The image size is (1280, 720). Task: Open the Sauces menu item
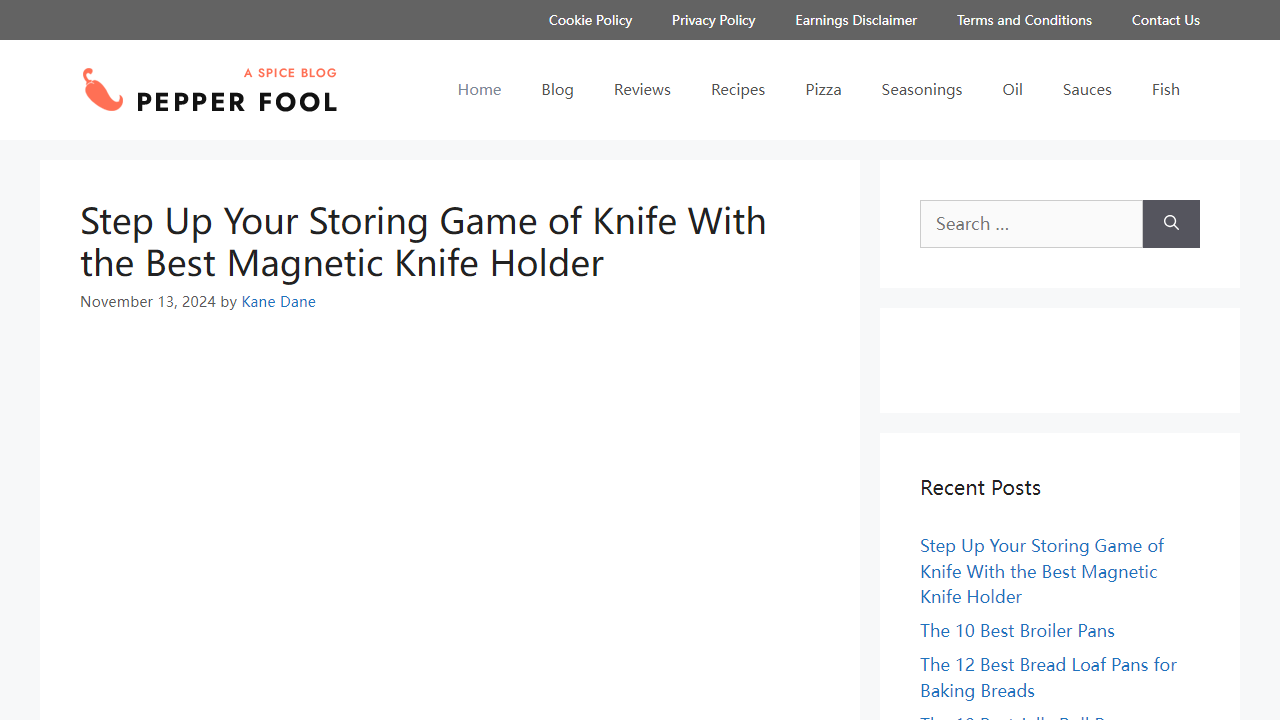pyautogui.click(x=1087, y=90)
